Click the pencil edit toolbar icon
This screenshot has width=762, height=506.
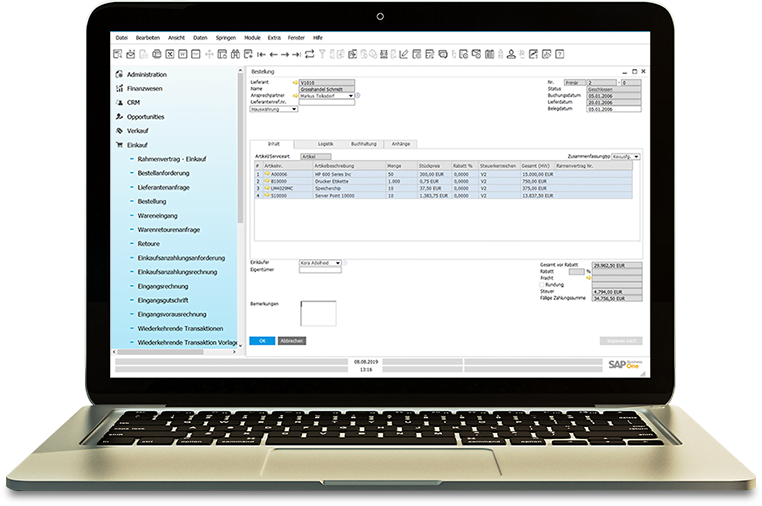pos(404,54)
